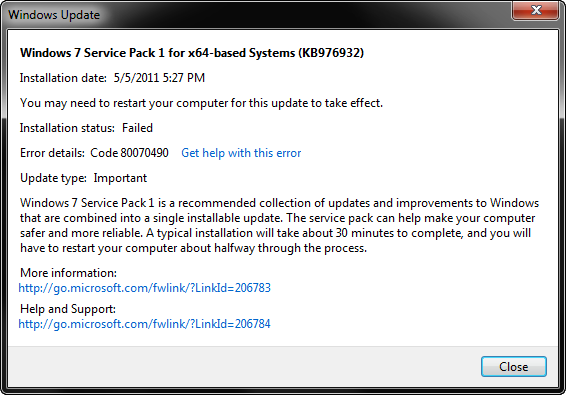Click the Close button at dialog bottom

[514, 366]
